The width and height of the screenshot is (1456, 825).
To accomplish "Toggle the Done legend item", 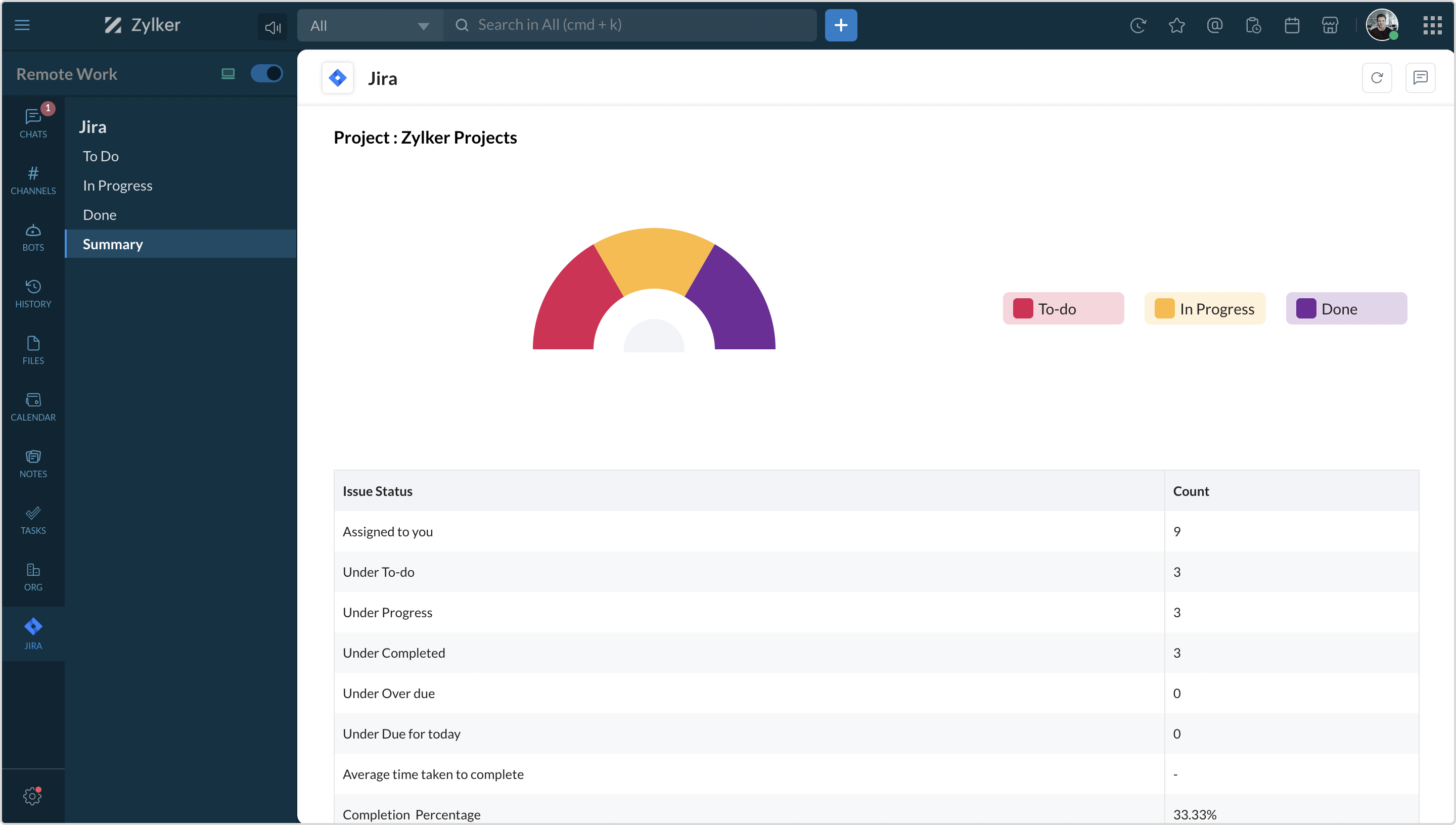I will 1346,309.
